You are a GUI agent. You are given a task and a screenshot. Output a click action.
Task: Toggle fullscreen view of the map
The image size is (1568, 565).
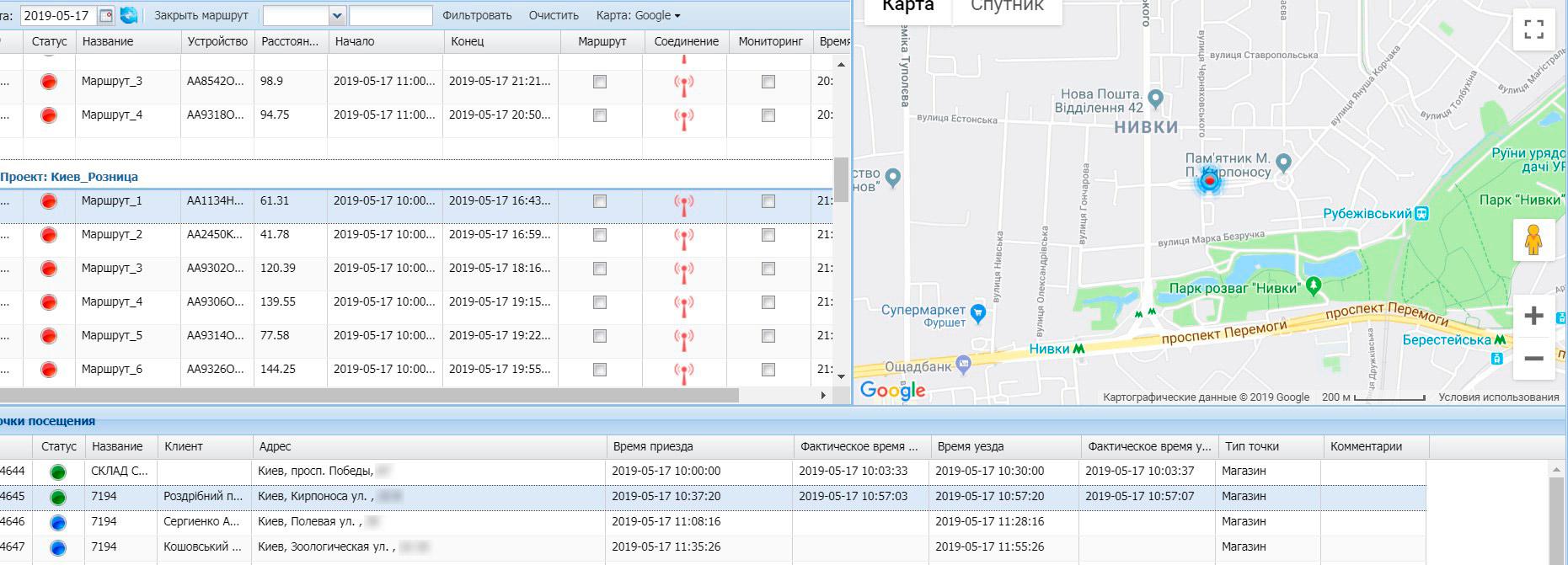pos(1533,29)
